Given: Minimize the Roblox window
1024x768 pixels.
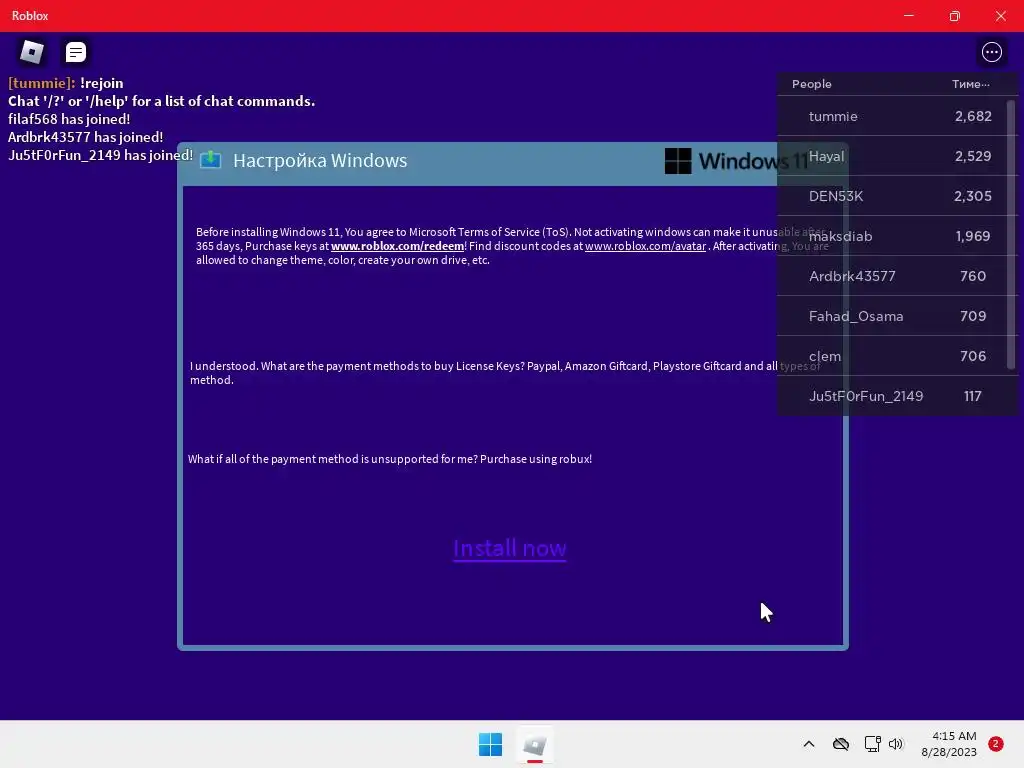Looking at the screenshot, I should (x=908, y=16).
